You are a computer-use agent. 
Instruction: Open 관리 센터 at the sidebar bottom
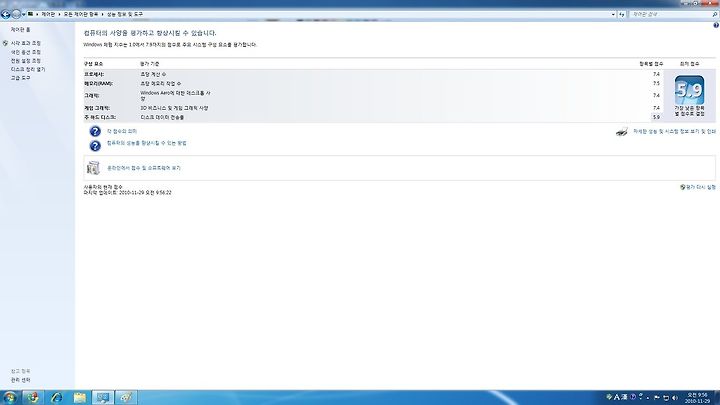click(x=21, y=380)
